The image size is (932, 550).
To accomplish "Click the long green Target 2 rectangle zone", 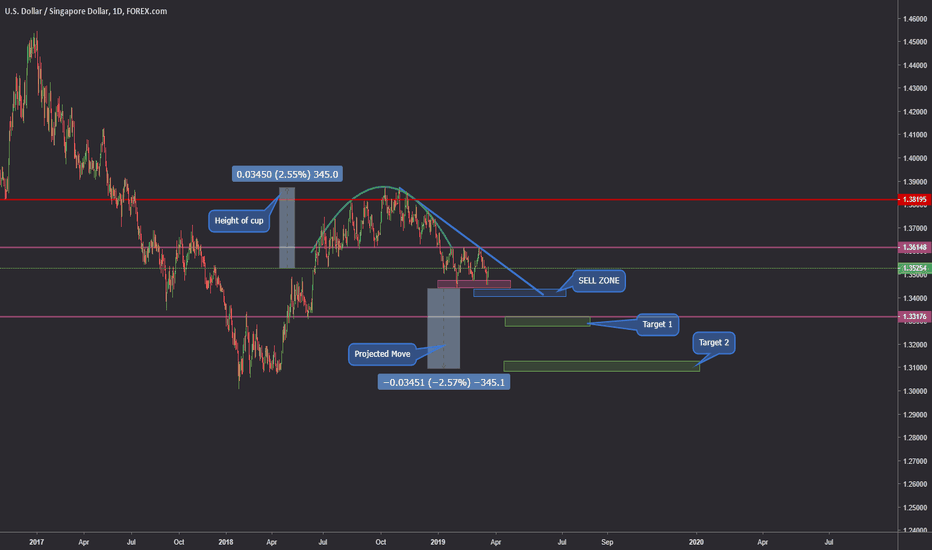I will coord(602,366).
